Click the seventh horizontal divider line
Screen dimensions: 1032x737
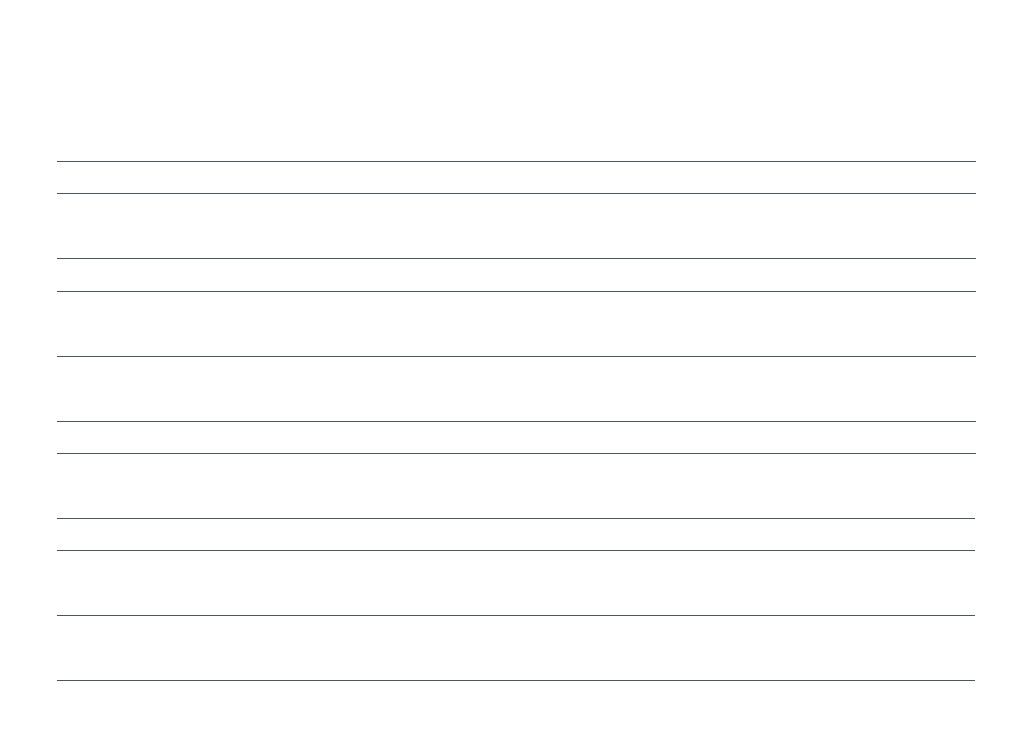point(516,453)
